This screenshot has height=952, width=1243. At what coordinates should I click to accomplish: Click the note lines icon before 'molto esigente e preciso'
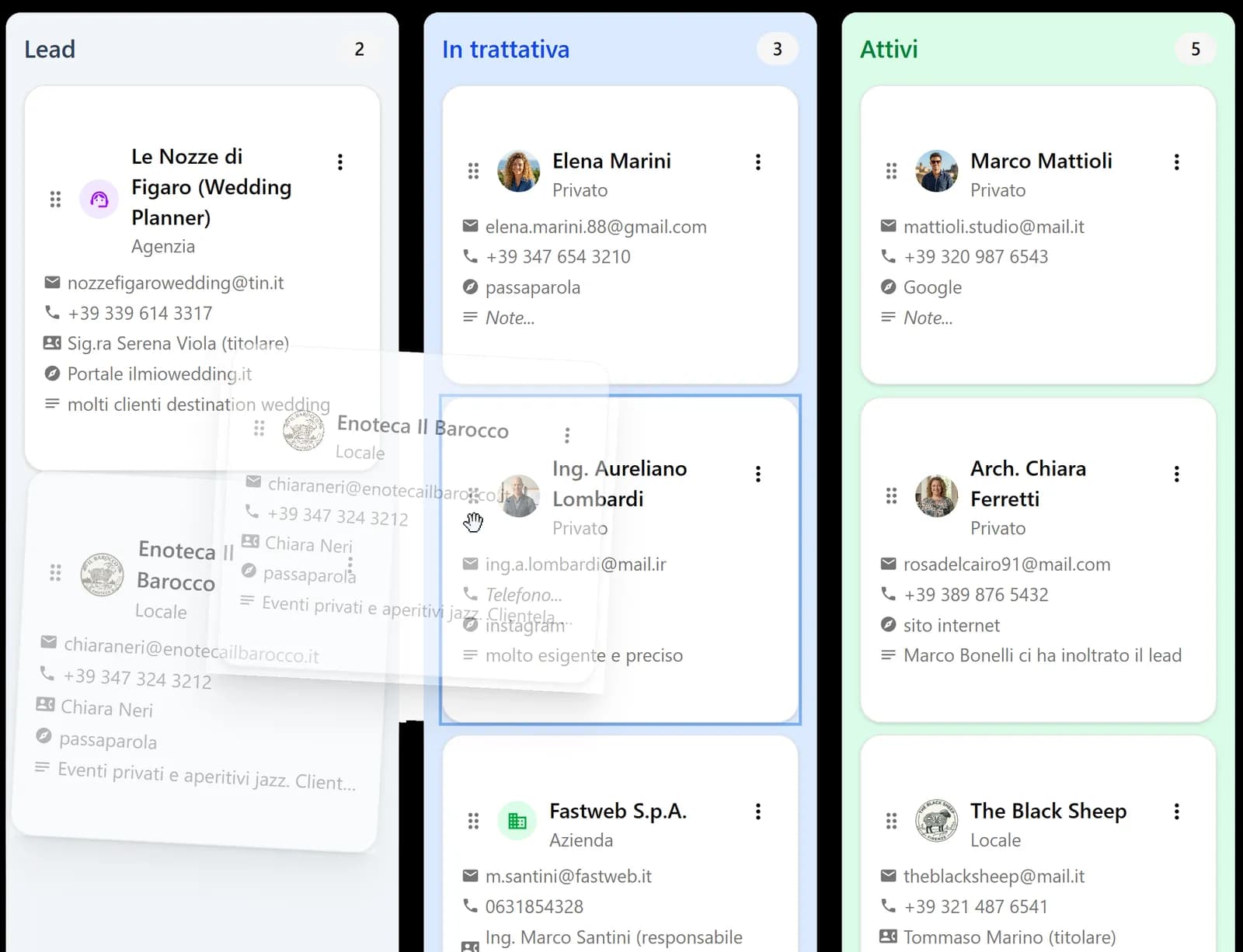click(470, 655)
